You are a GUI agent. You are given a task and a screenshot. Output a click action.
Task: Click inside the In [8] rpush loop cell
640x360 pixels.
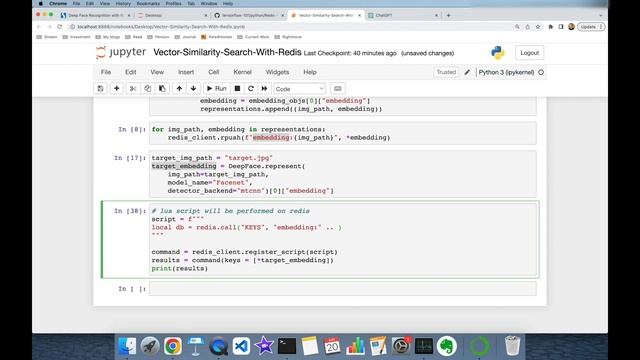click(343, 133)
